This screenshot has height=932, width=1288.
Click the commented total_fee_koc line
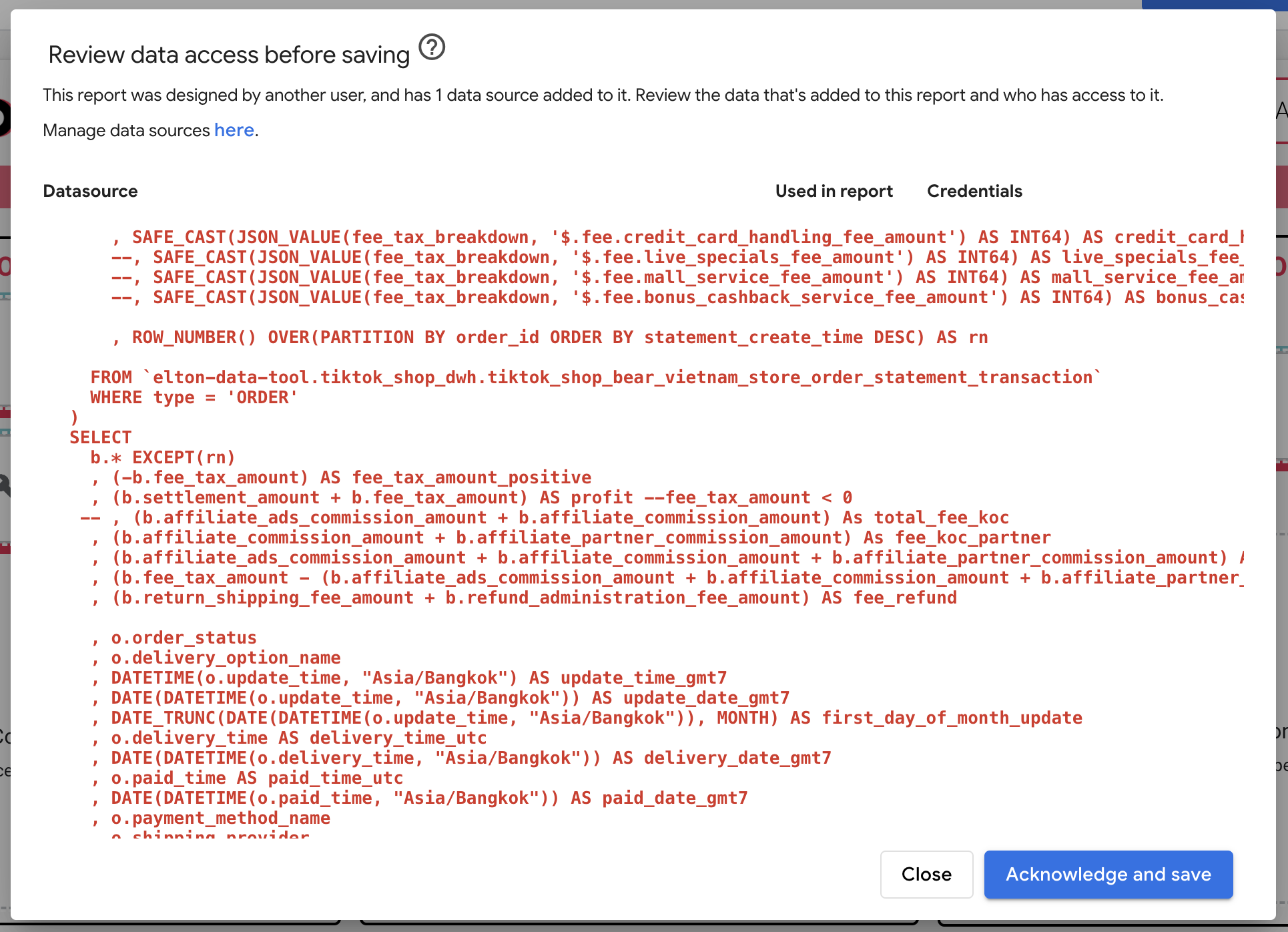click(x=544, y=517)
